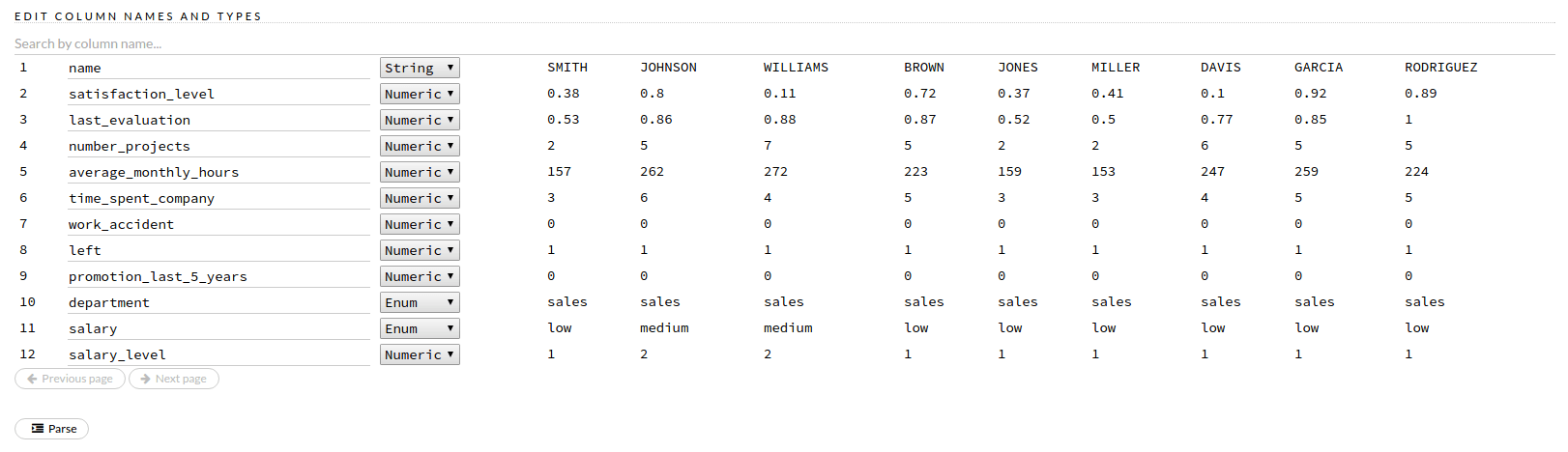Click the 262 average_monthly_hours value

[x=652, y=172]
